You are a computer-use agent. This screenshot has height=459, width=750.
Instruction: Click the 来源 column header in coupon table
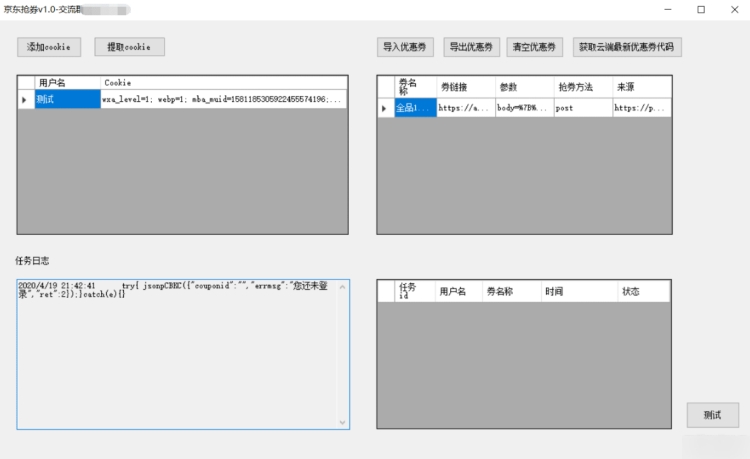point(640,87)
